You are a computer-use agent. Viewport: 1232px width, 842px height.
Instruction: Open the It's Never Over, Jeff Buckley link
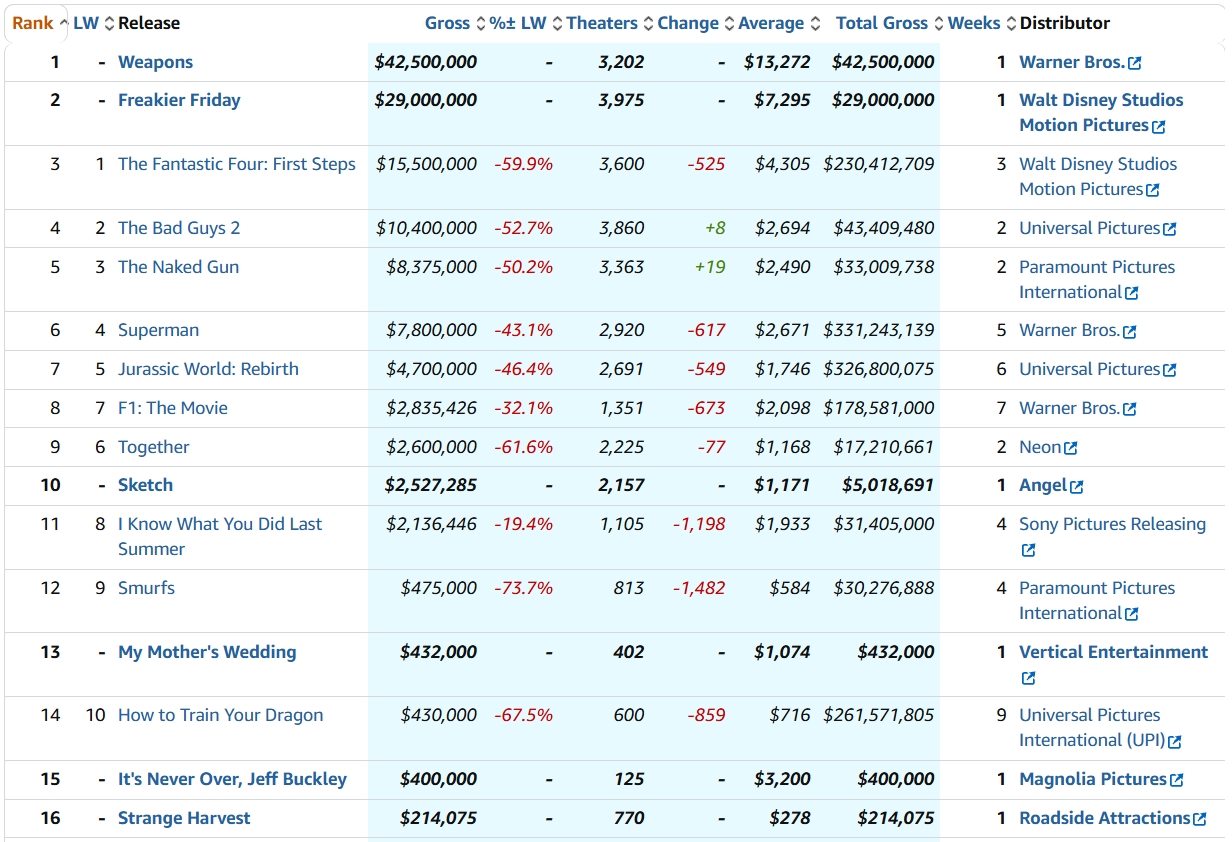(x=232, y=779)
